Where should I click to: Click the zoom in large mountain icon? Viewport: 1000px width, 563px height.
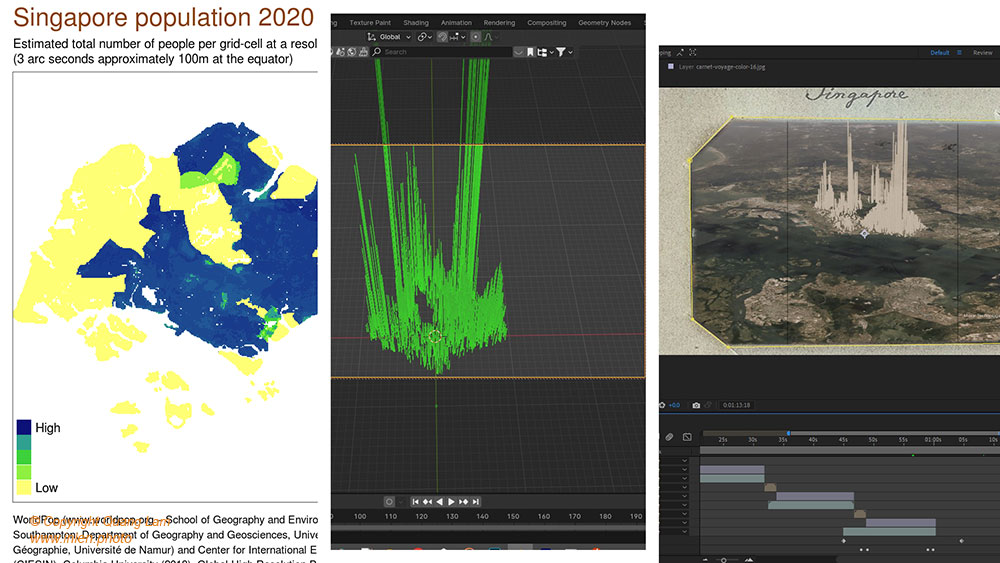(x=749, y=560)
